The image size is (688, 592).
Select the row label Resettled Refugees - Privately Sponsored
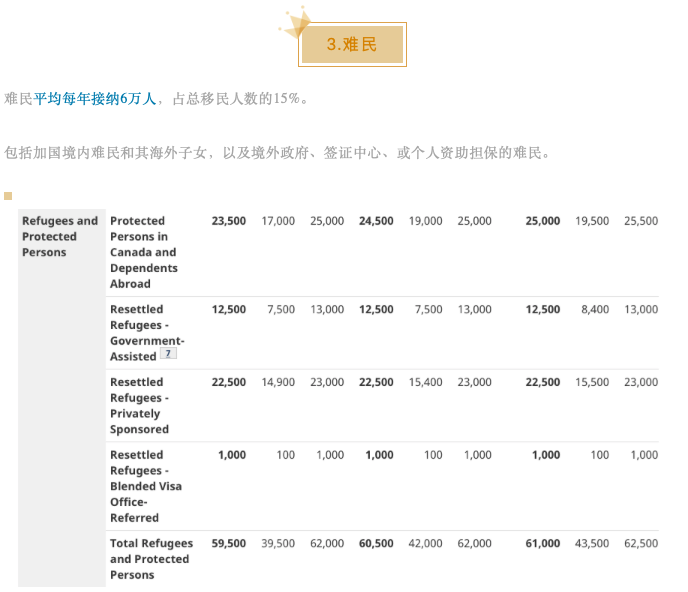coord(139,406)
